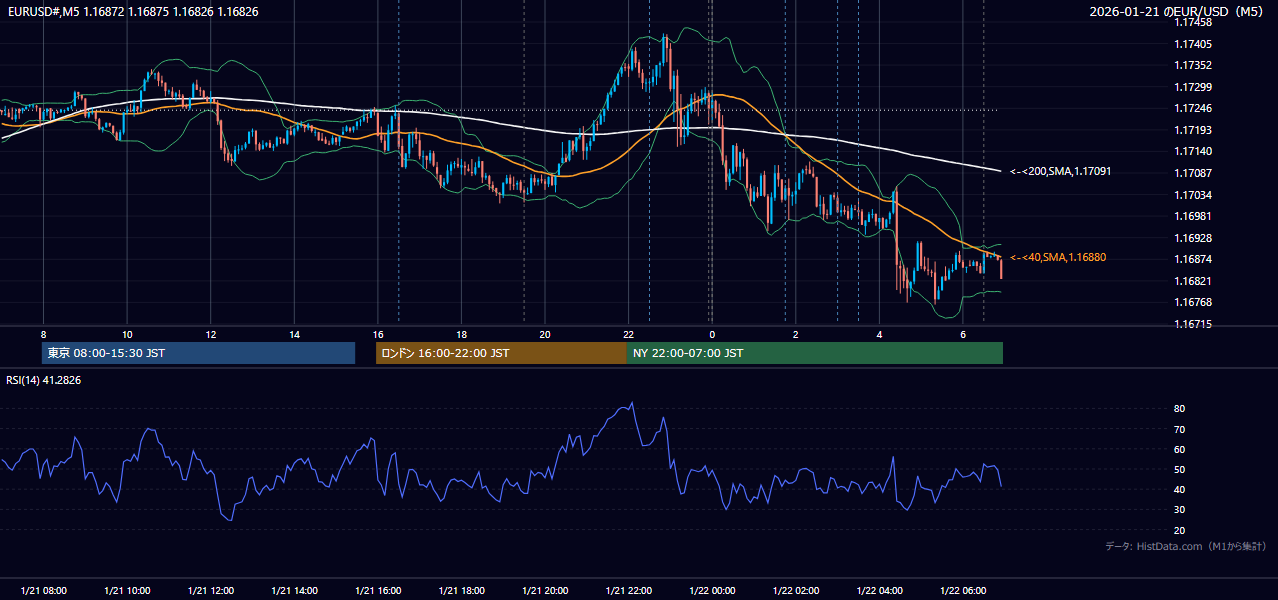1278x600 pixels.
Task: Click price axis label 1.17352
Action: tap(1193, 65)
